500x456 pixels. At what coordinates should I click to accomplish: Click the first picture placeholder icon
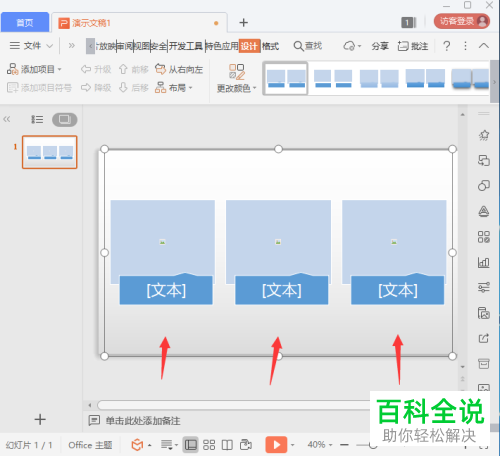162,242
